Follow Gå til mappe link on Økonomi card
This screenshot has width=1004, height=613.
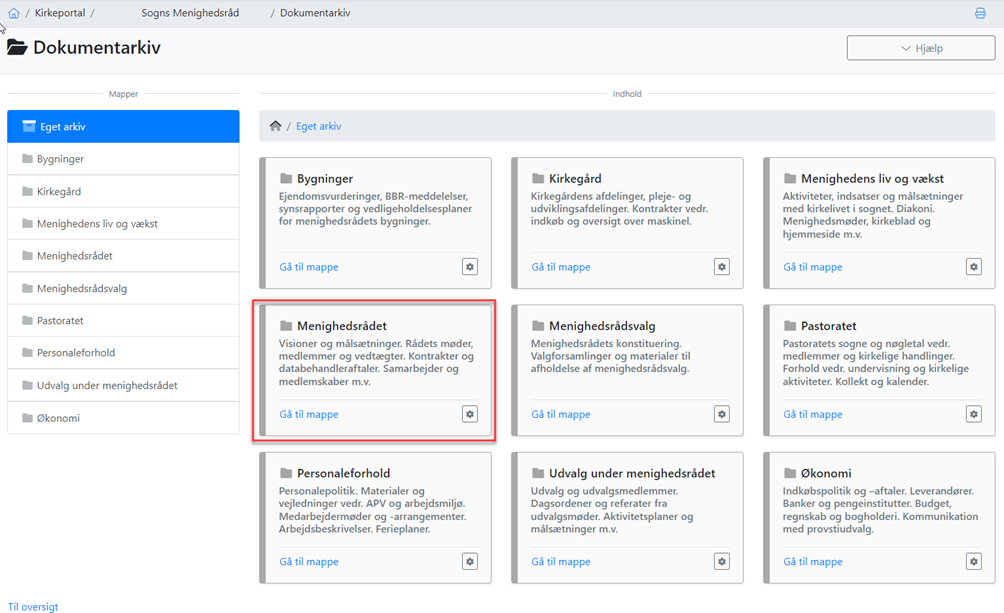click(813, 561)
